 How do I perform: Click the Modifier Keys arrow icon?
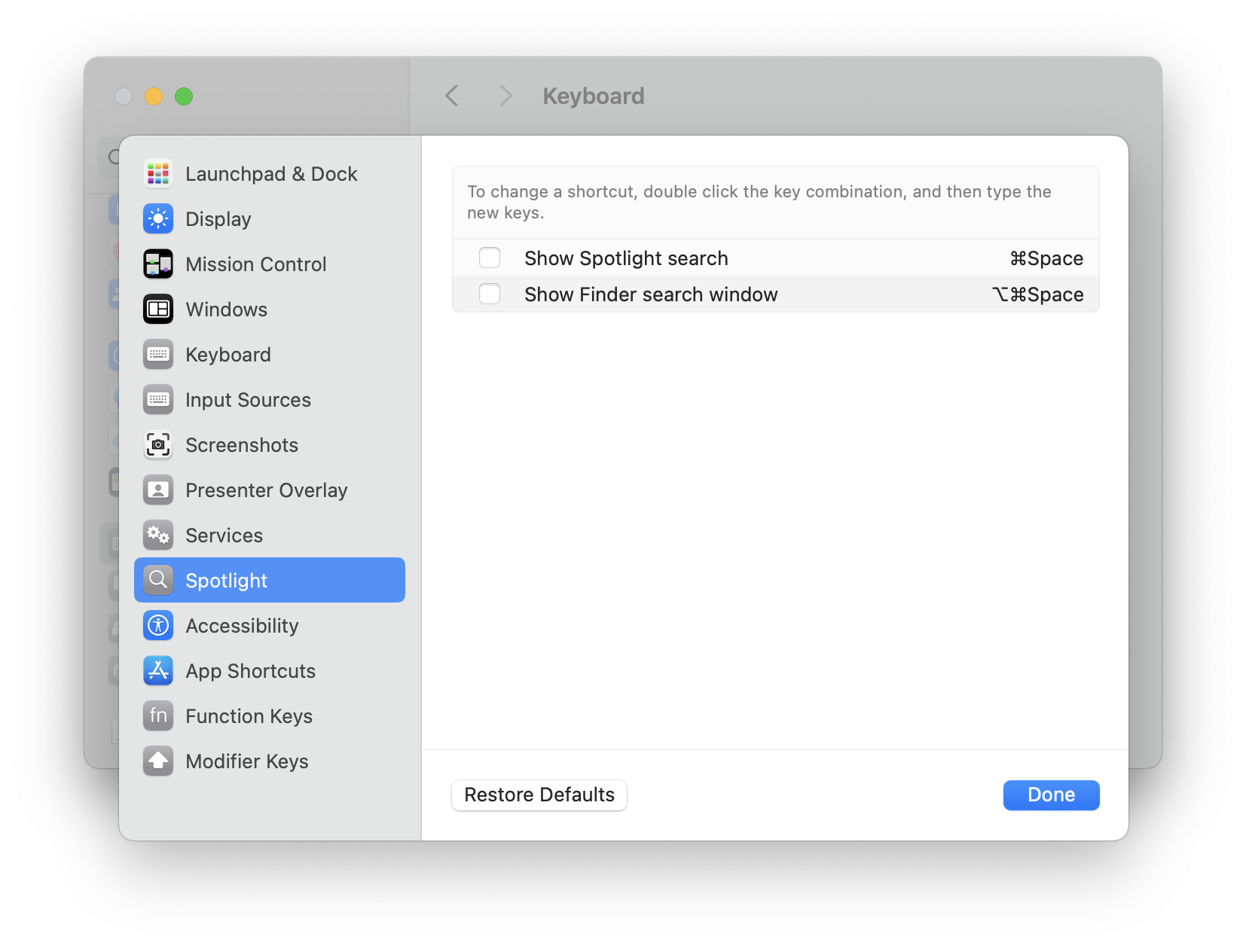158,761
